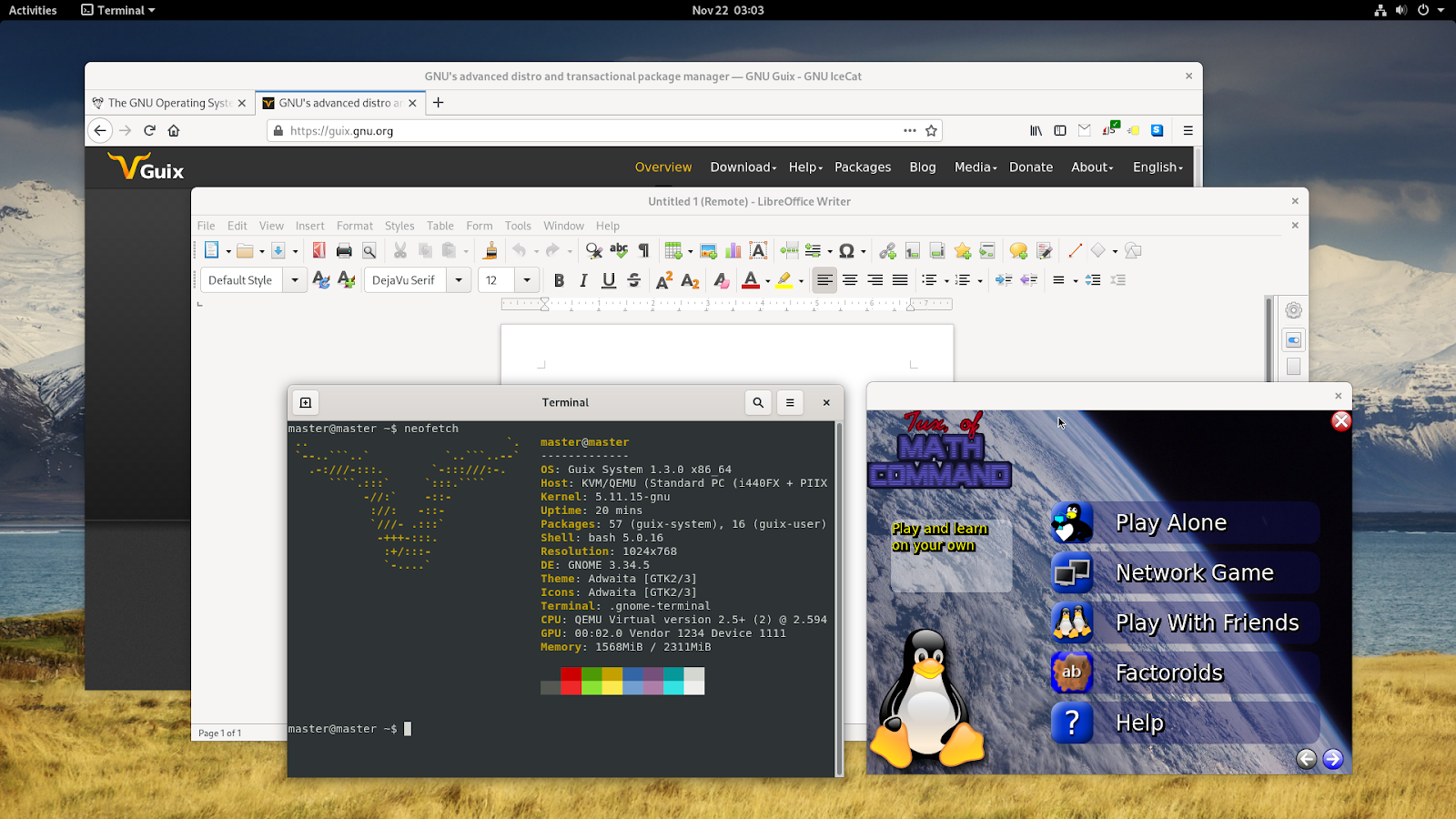Click the Font Color red A swatch
The width and height of the screenshot is (1456, 819).
point(751,280)
